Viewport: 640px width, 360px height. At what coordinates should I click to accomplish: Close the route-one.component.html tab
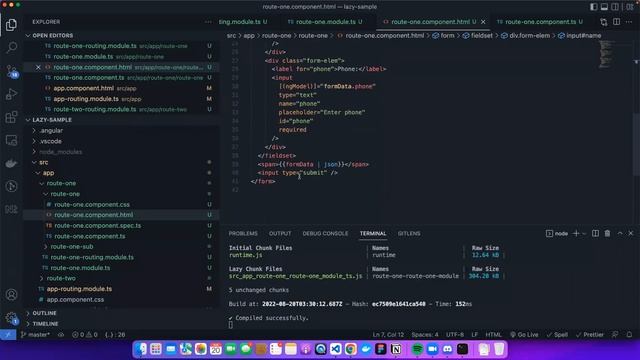pos(483,22)
